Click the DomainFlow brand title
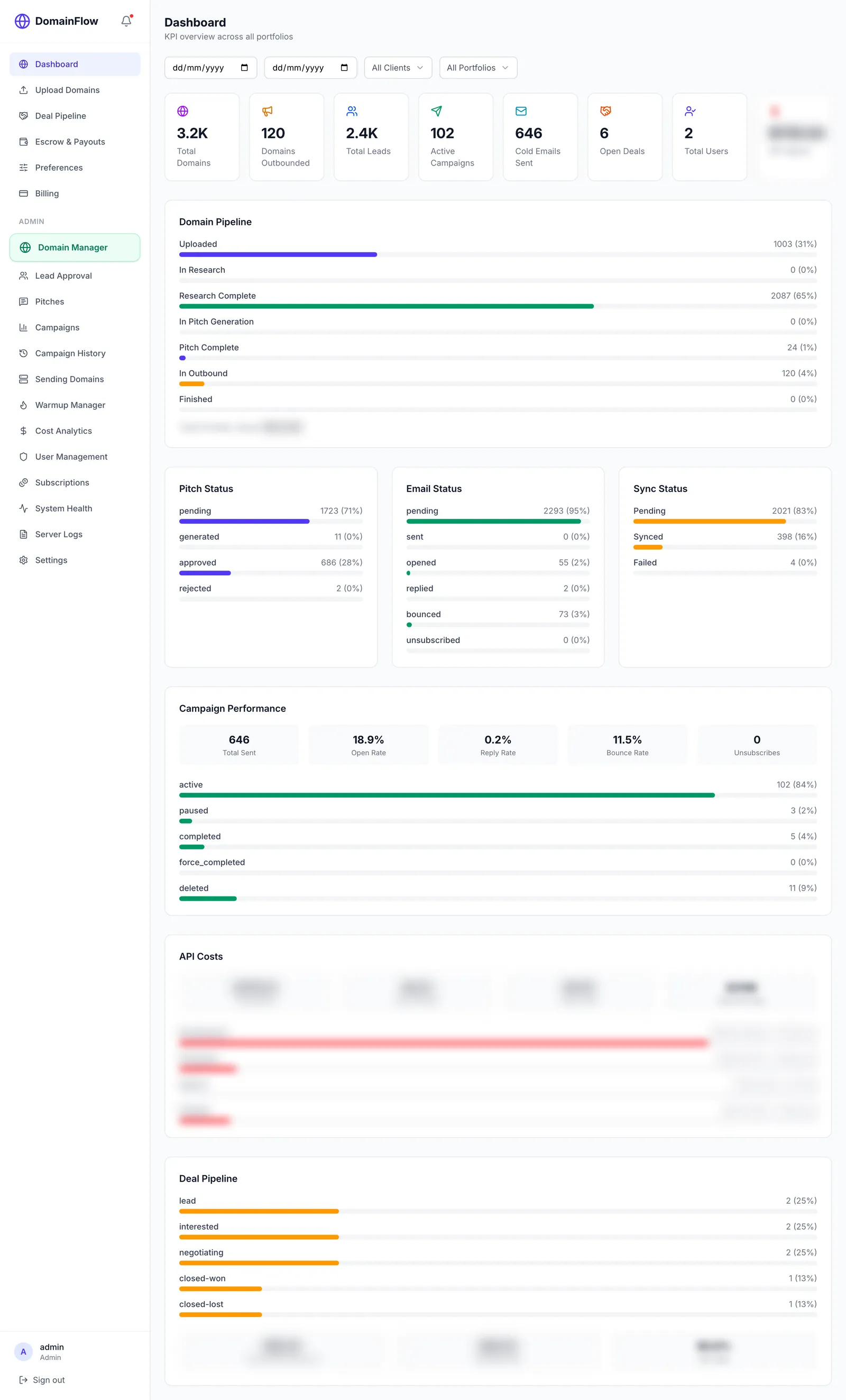Viewport: 846px width, 1400px height. click(x=67, y=21)
